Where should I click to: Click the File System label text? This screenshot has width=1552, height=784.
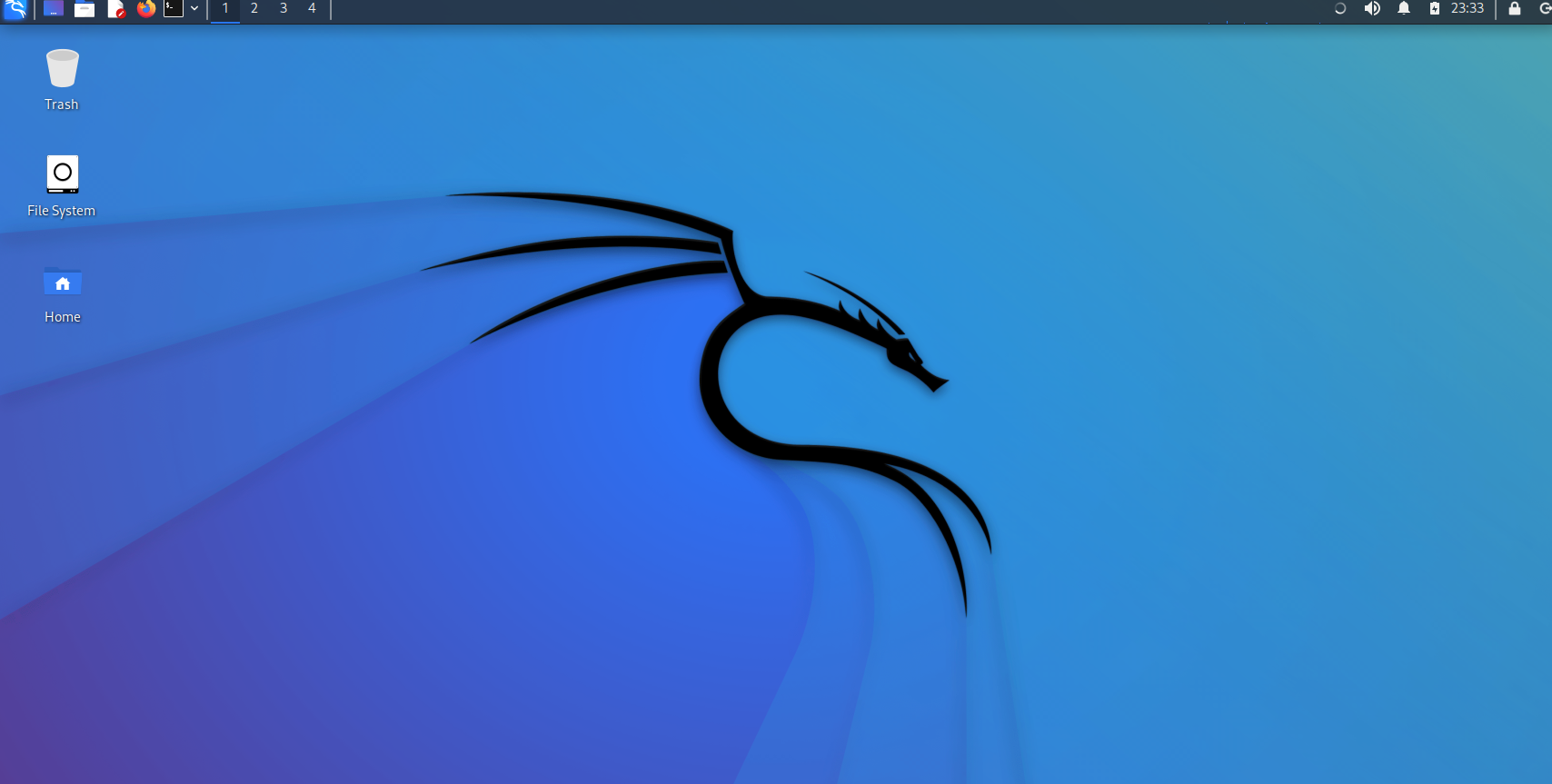pos(61,211)
